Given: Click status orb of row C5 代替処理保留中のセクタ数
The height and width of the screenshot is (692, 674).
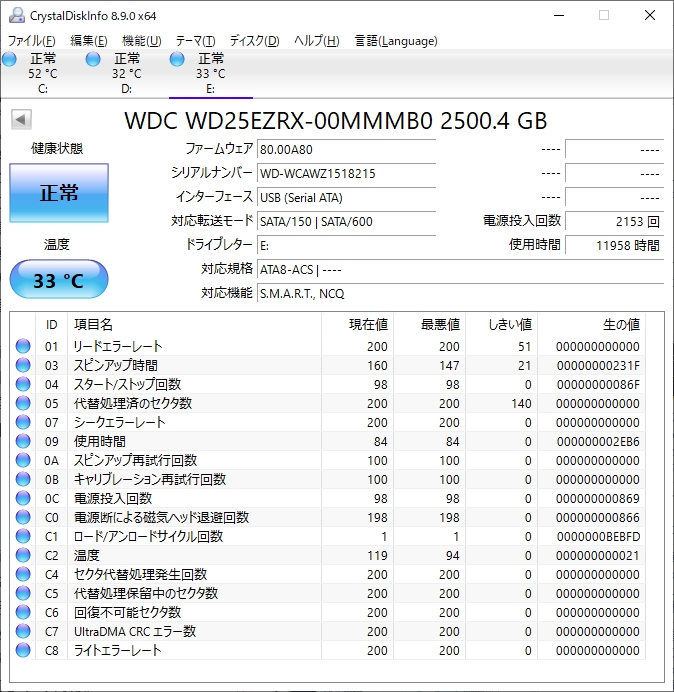Looking at the screenshot, I should (23, 593).
